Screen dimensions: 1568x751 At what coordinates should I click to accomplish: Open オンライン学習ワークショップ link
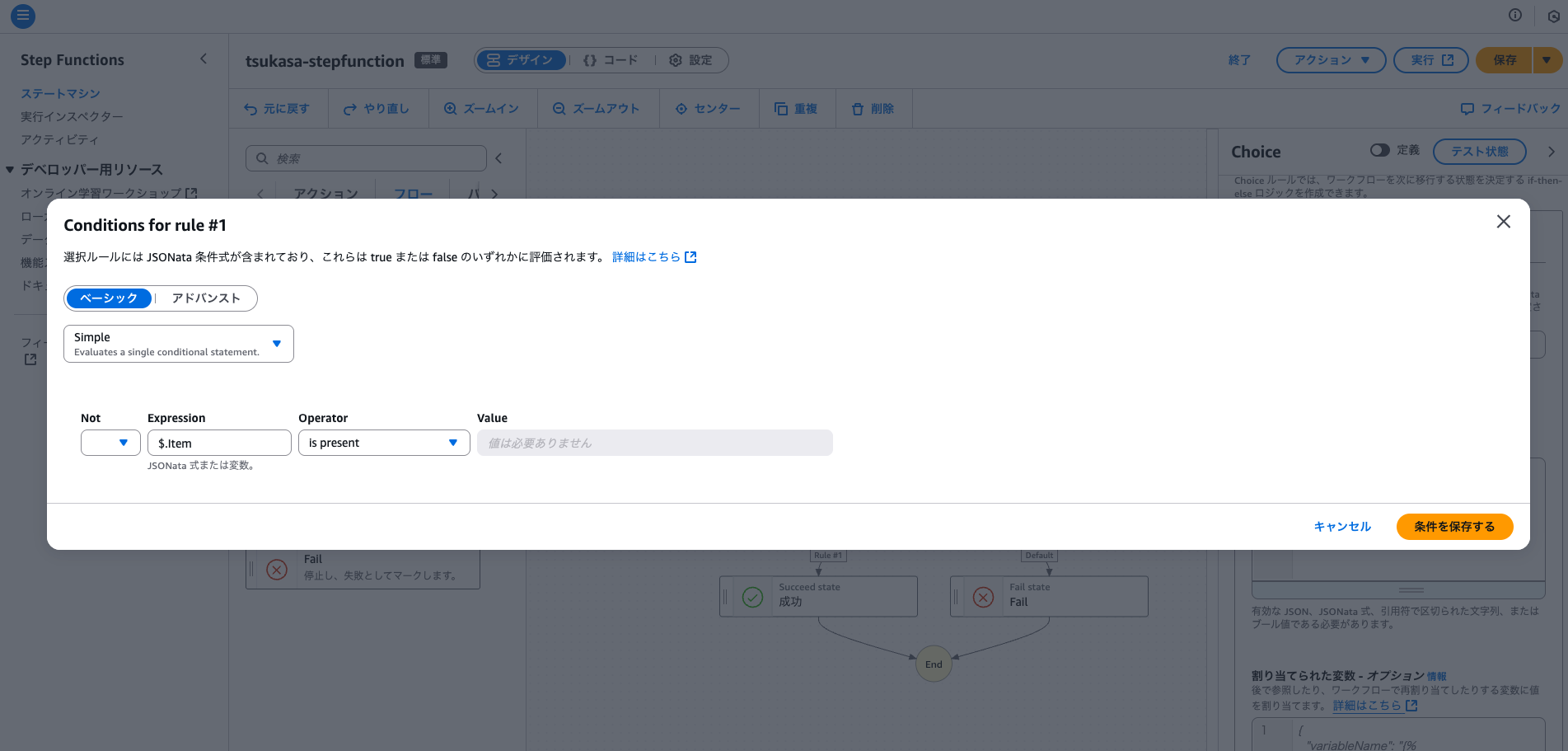tap(109, 193)
